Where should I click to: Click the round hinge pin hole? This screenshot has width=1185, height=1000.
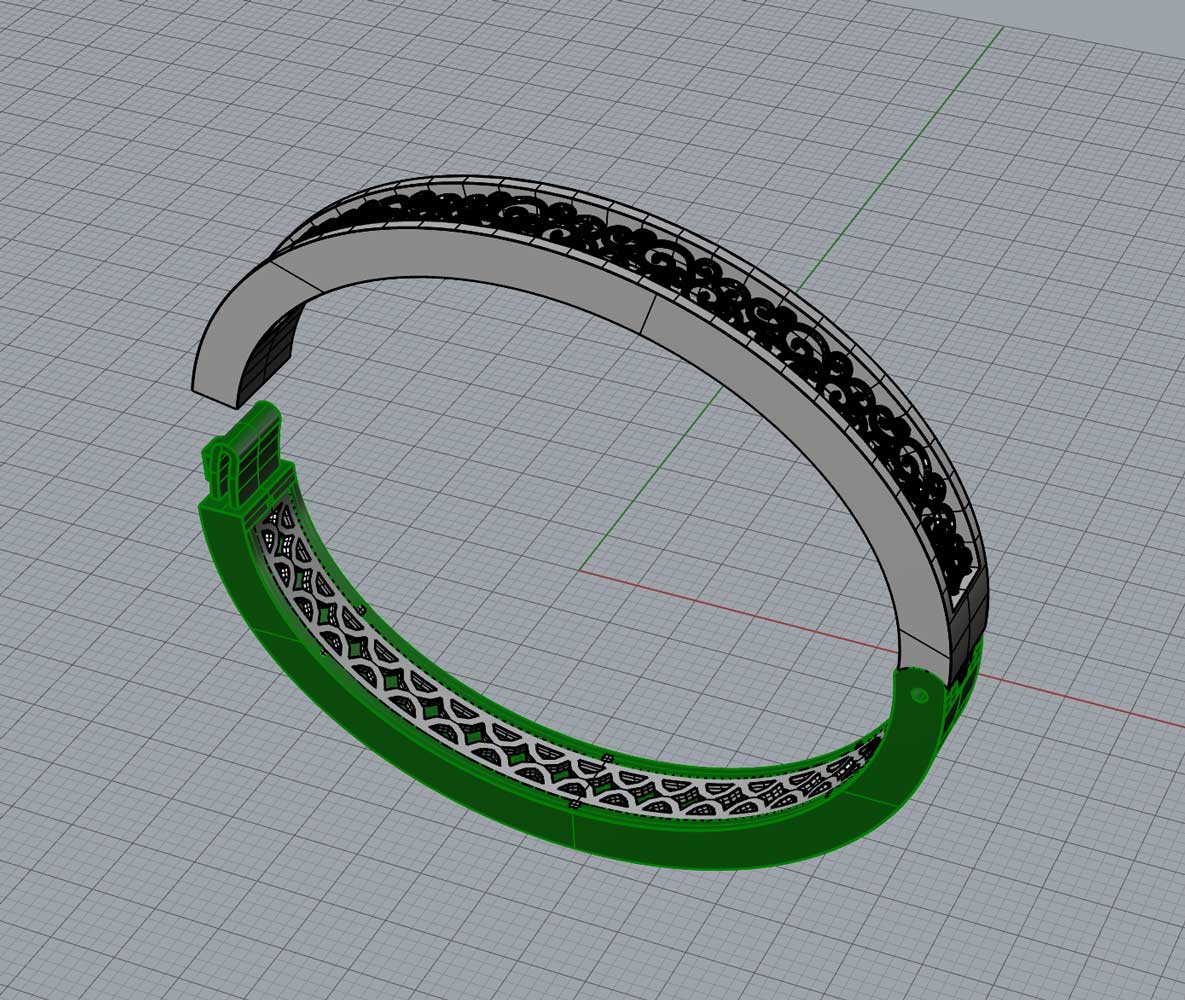tap(919, 695)
